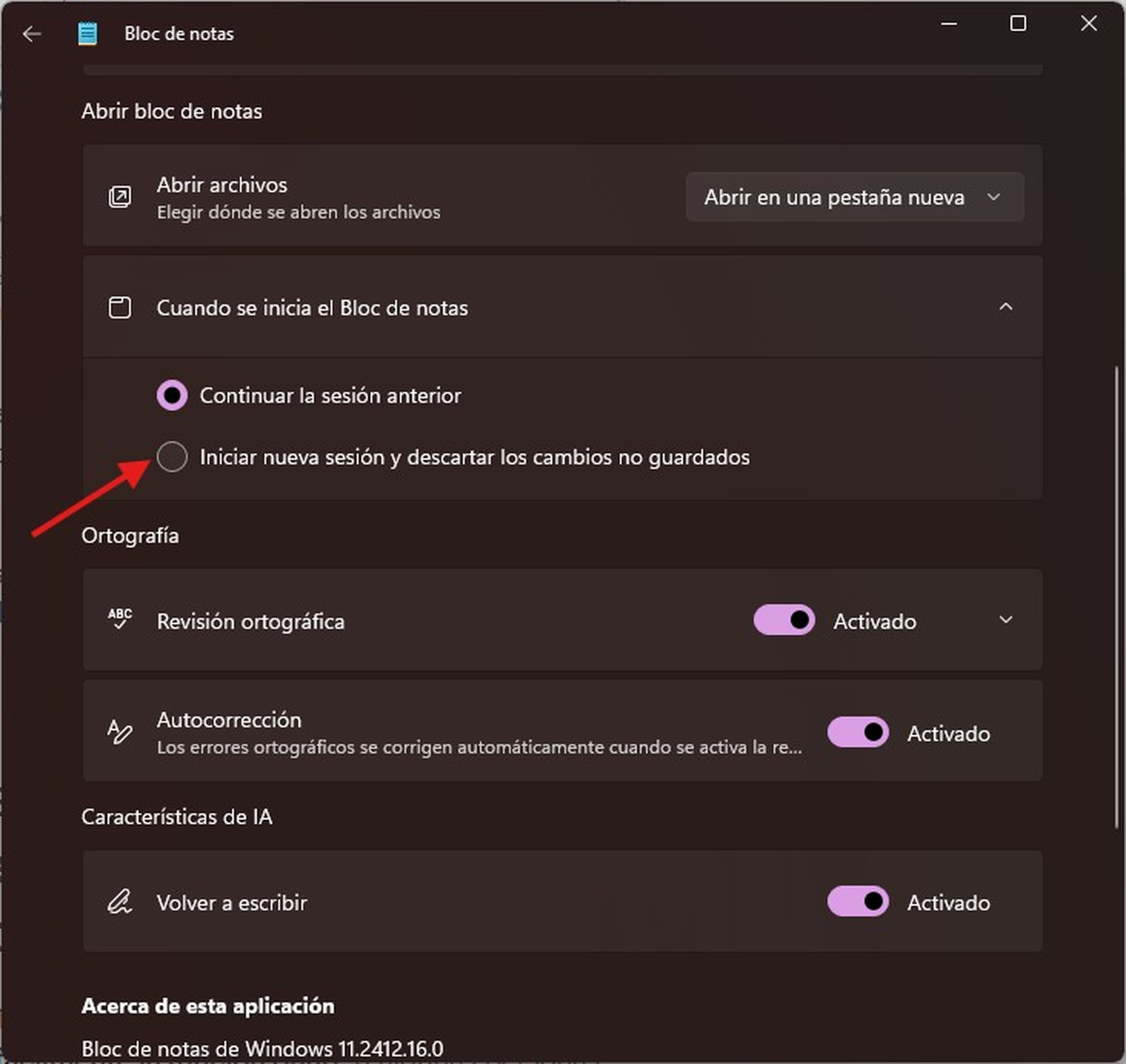Click the Características de IA heading
The height and width of the screenshot is (1064, 1126).
(177, 816)
